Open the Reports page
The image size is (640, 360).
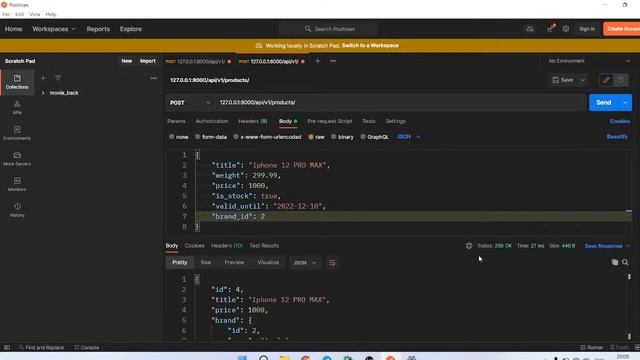[x=98, y=29]
